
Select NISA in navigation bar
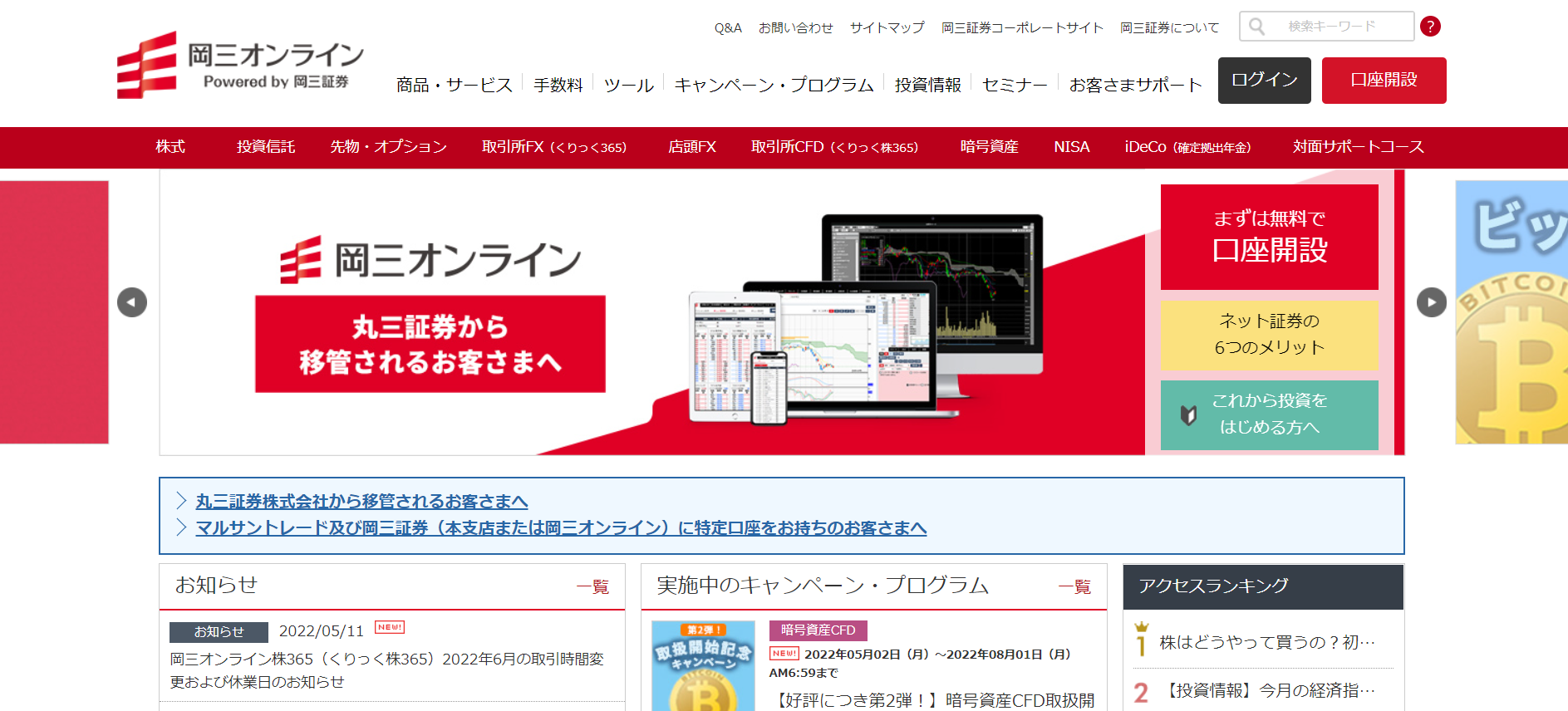coord(1071,147)
